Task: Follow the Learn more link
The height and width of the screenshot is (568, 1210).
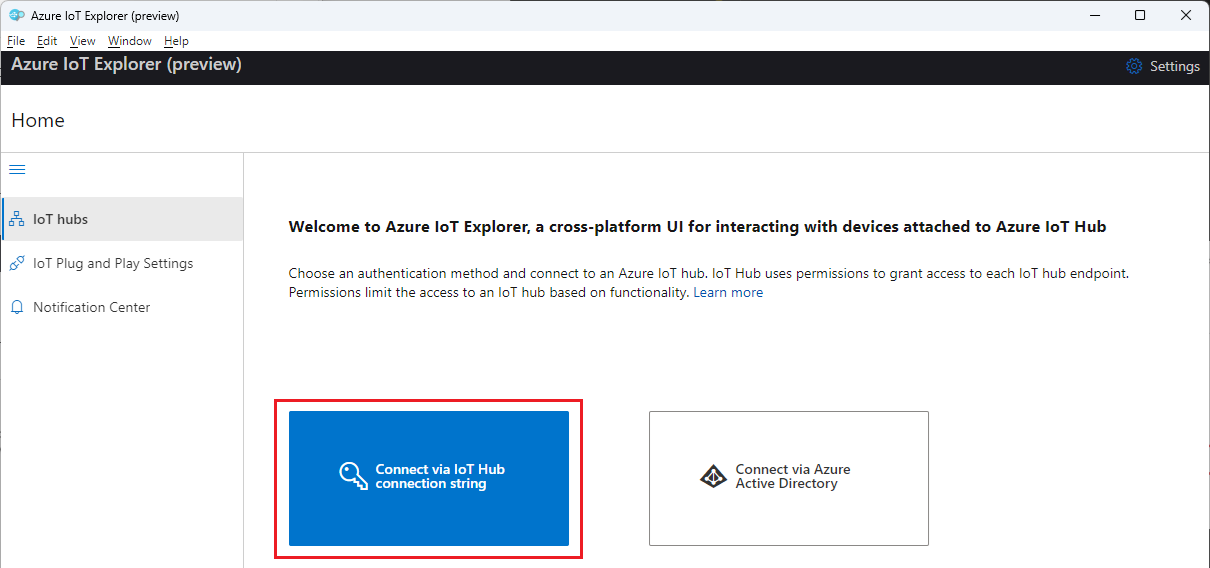Action: coord(728,292)
